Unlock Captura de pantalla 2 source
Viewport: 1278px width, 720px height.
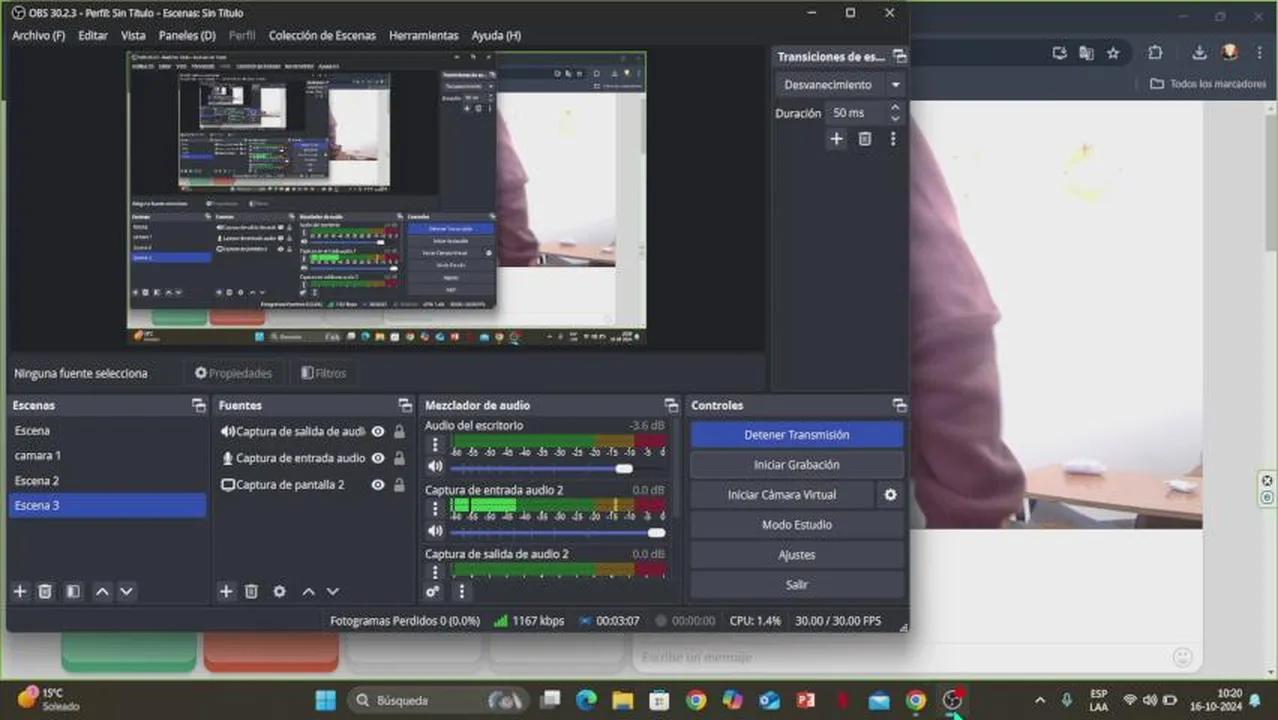tap(399, 484)
